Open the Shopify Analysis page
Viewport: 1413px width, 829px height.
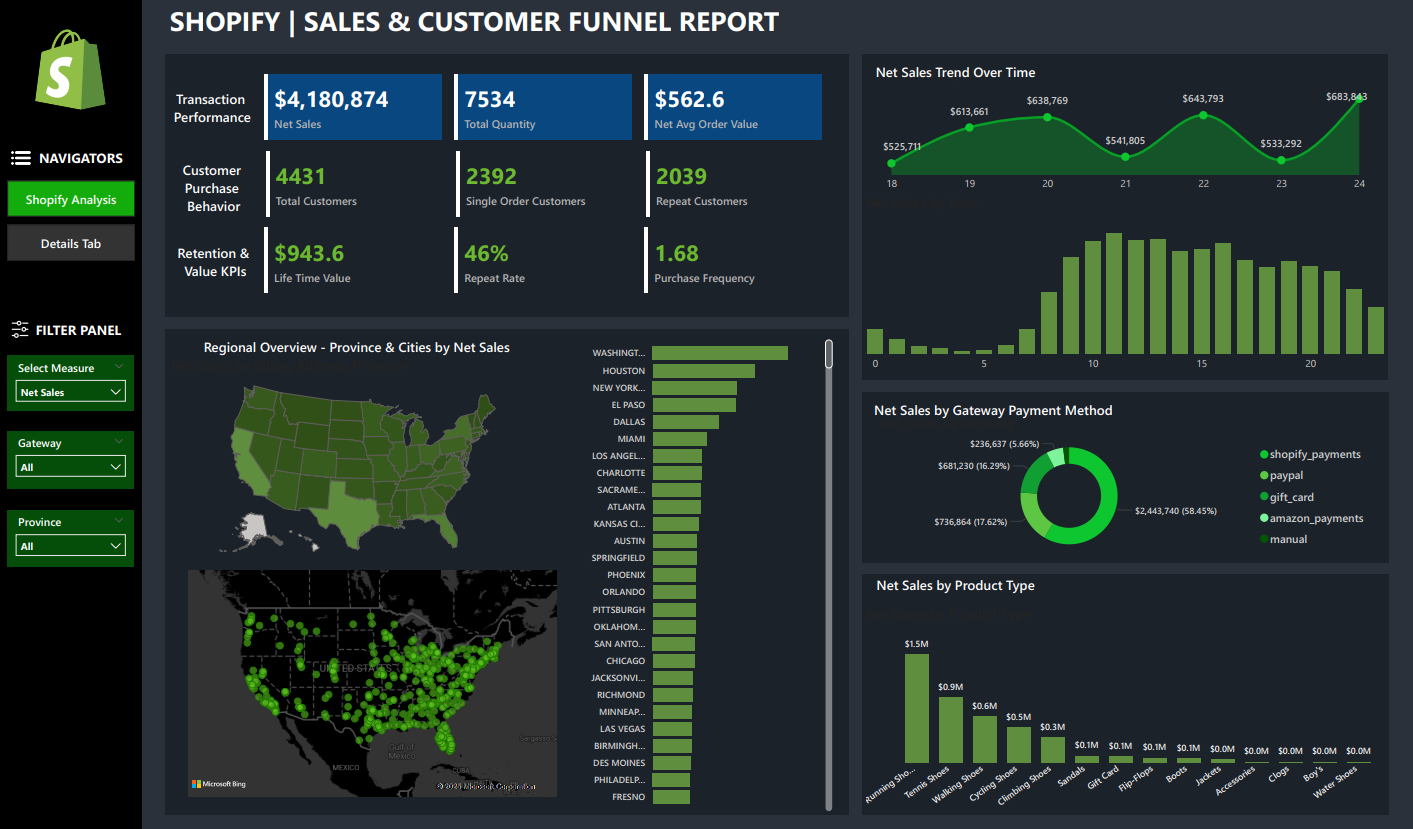coord(71,199)
